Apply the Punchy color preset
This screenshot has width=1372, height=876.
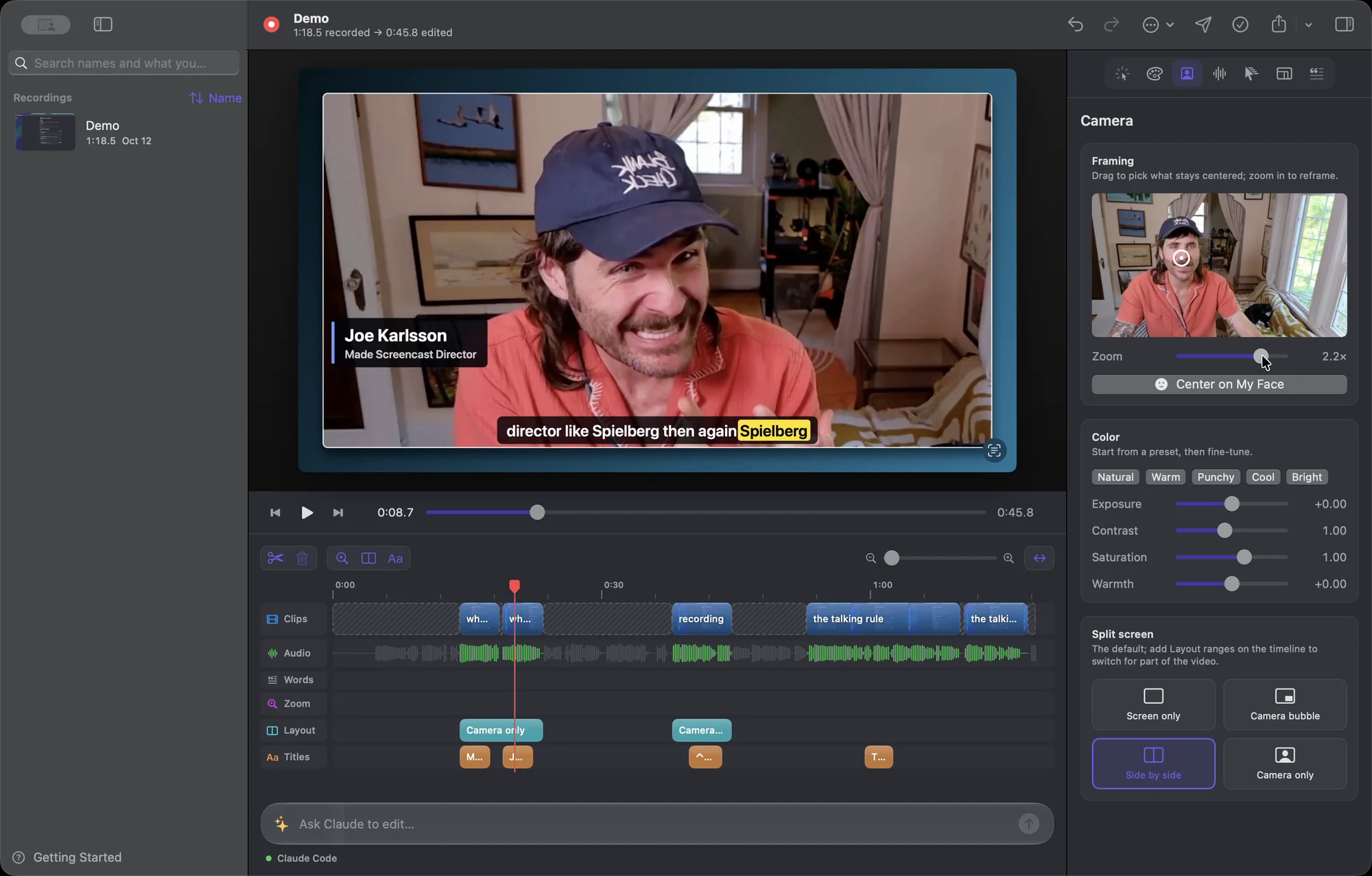tap(1216, 477)
